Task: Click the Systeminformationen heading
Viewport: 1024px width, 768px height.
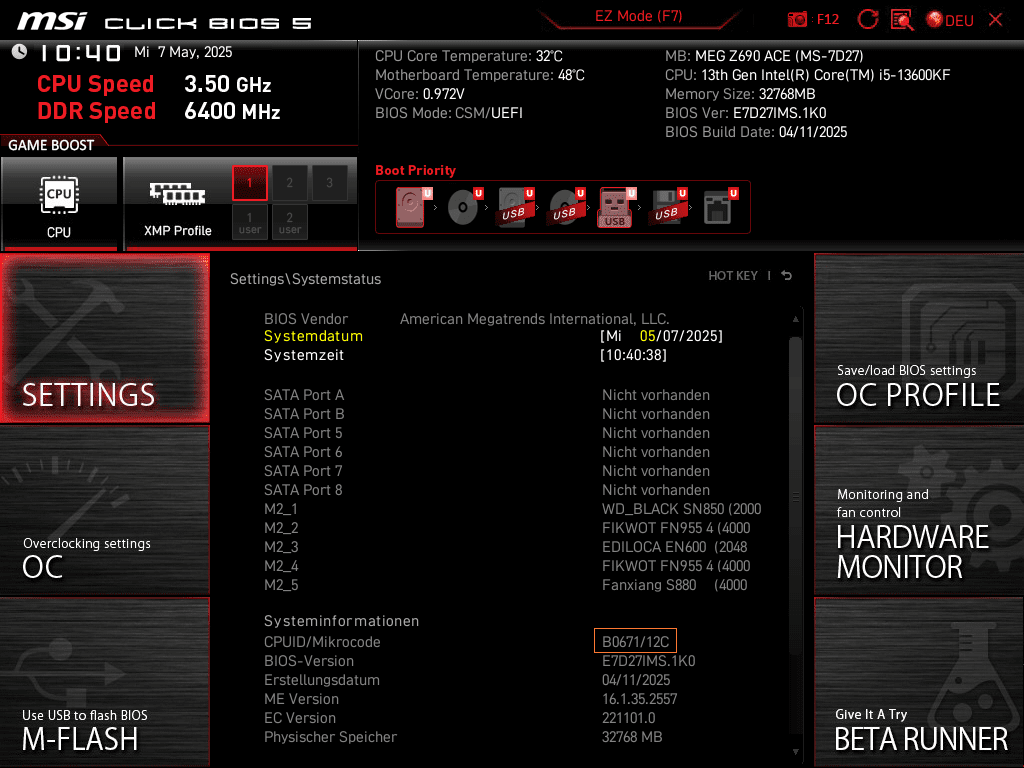Action: tap(341, 621)
